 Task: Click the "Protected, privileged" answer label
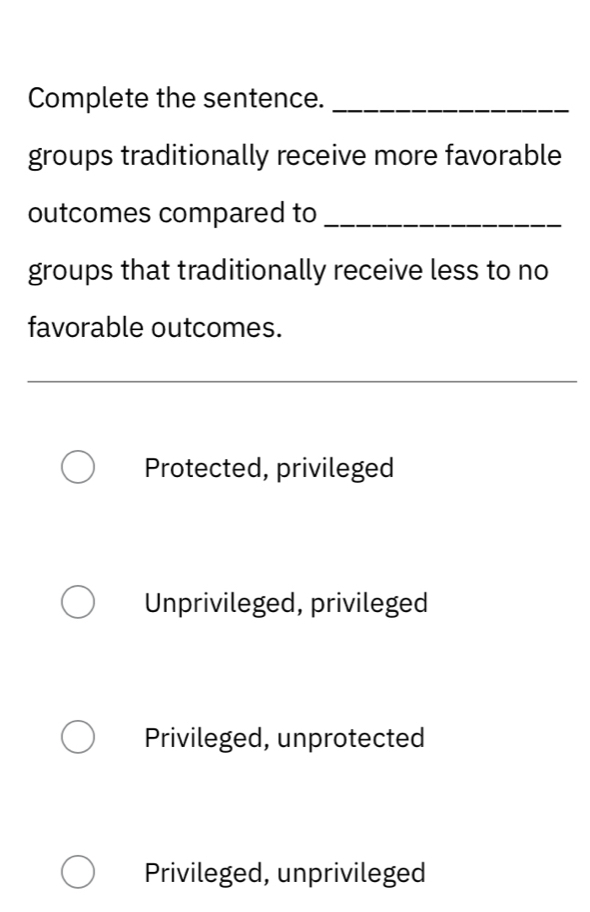pyautogui.click(x=268, y=466)
